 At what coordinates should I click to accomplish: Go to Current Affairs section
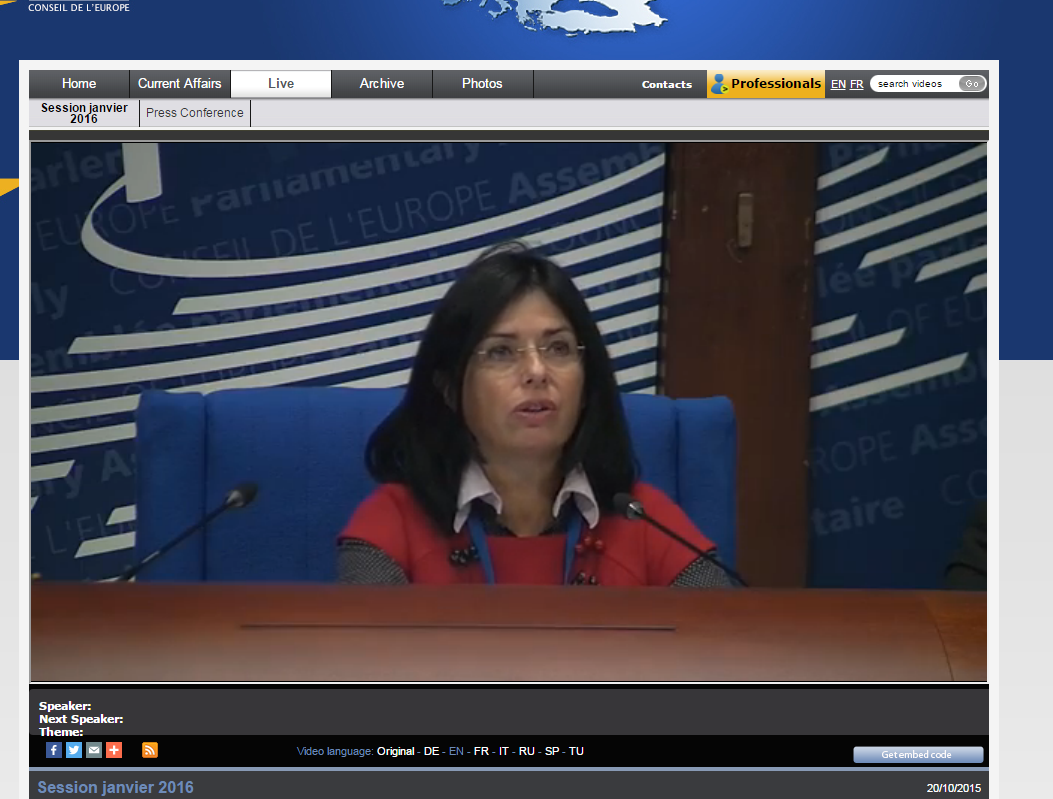click(x=180, y=84)
